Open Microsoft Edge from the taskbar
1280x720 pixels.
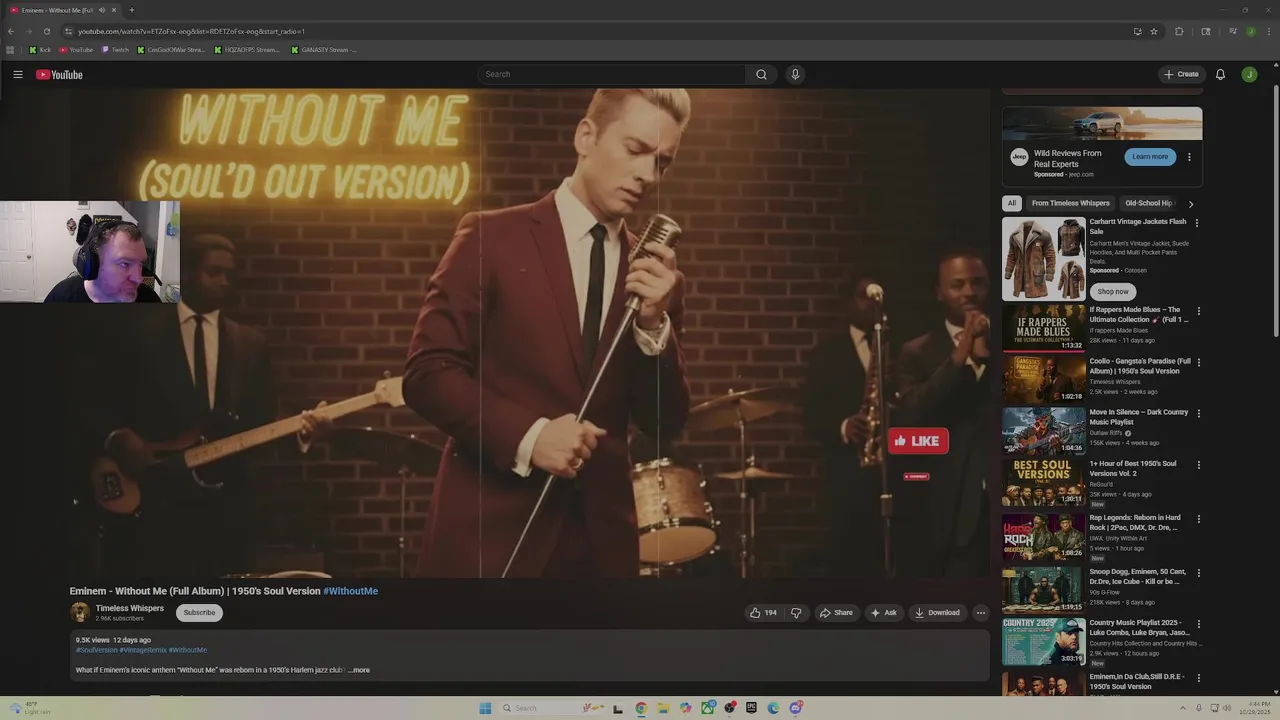pos(773,708)
